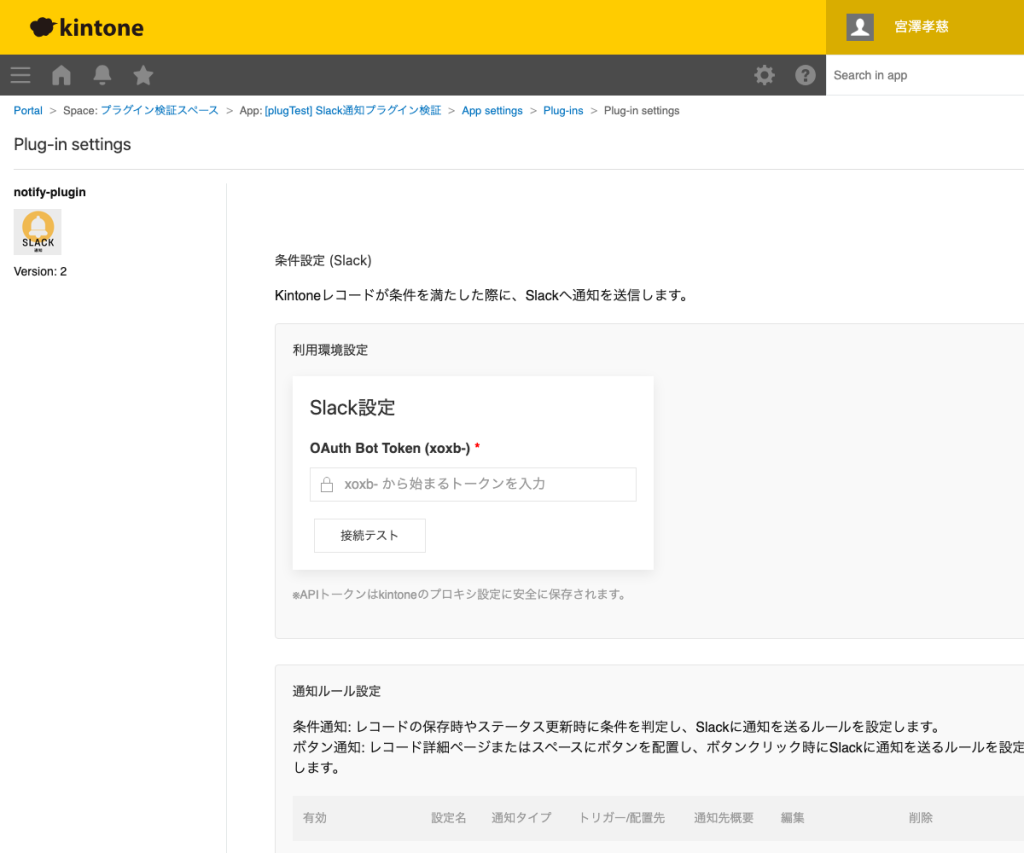Focus the OAuth Bot Token input field
The image size is (1024, 853).
click(473, 484)
